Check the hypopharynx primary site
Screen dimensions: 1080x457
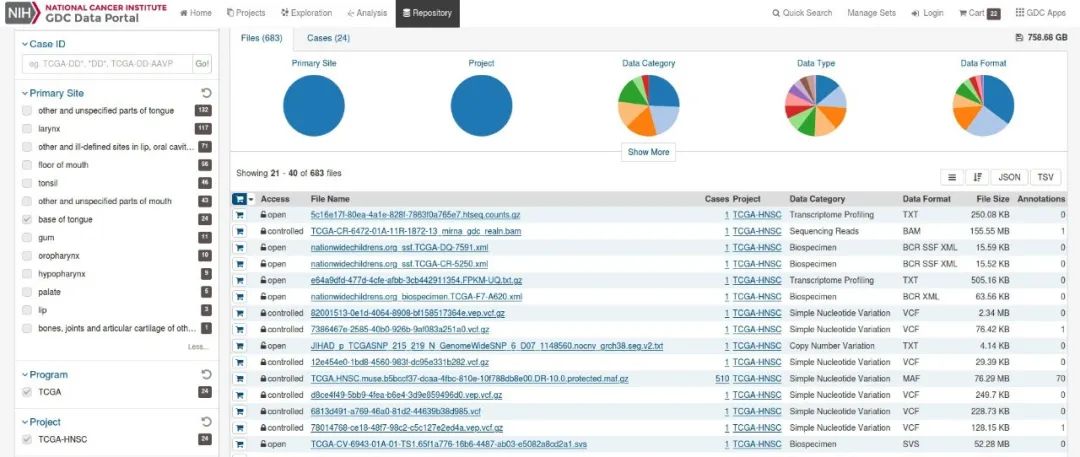[x=27, y=274]
